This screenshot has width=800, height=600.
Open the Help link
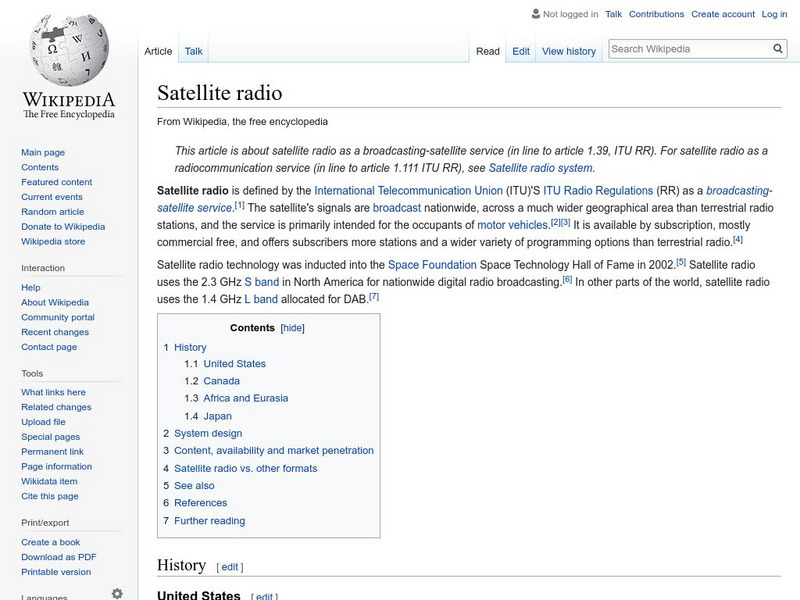[31, 287]
